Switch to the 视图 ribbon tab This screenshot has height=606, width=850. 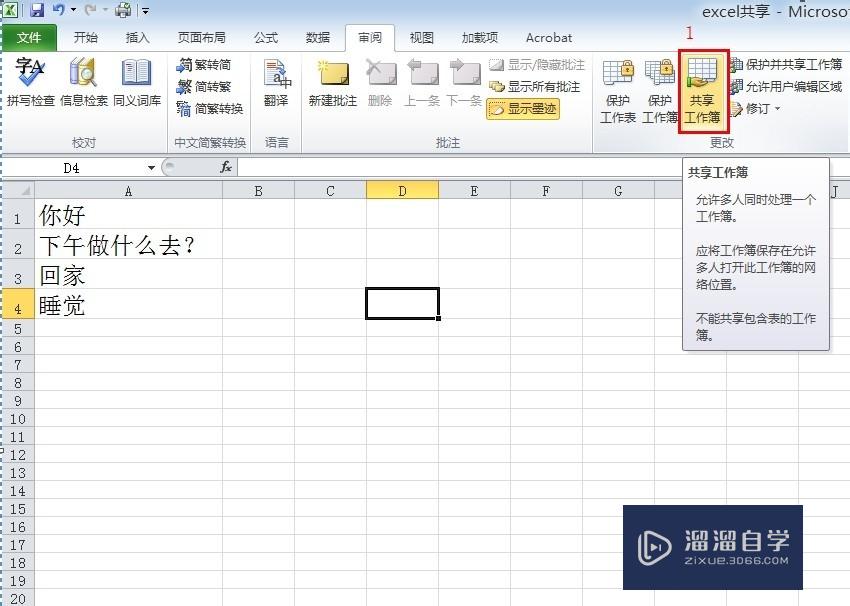(x=420, y=37)
